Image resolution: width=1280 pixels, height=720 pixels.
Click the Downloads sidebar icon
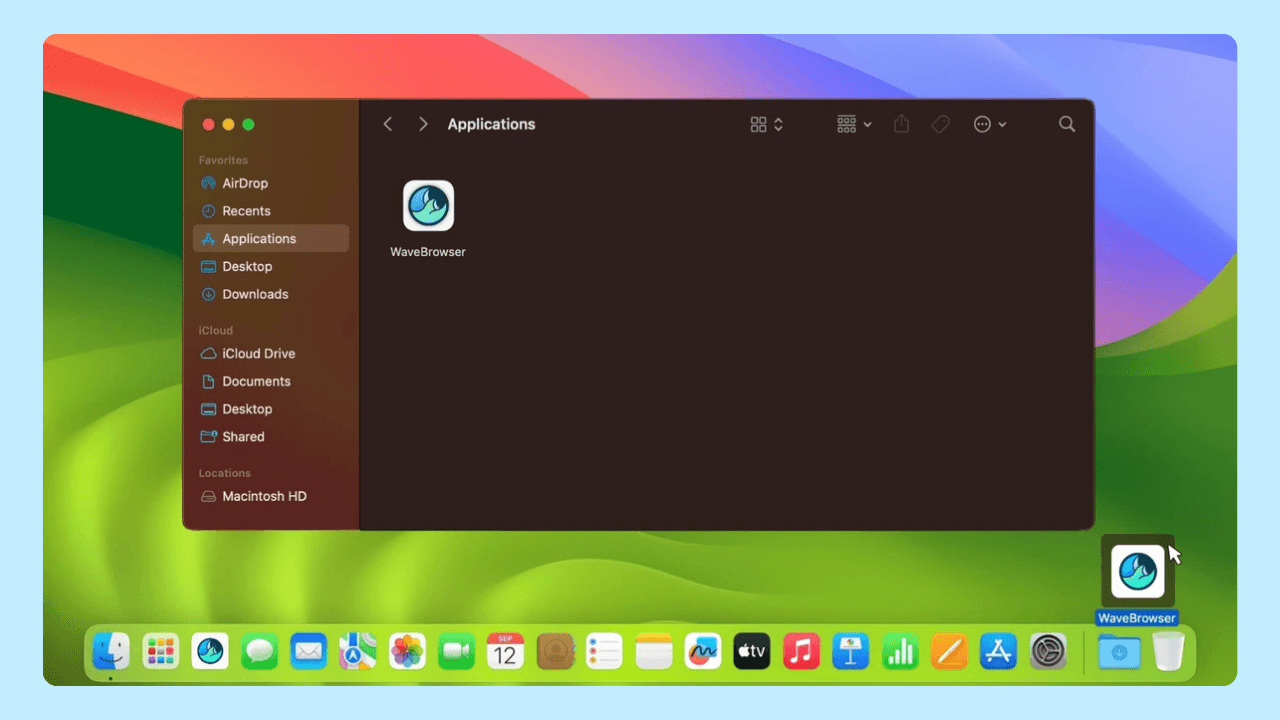pos(208,294)
